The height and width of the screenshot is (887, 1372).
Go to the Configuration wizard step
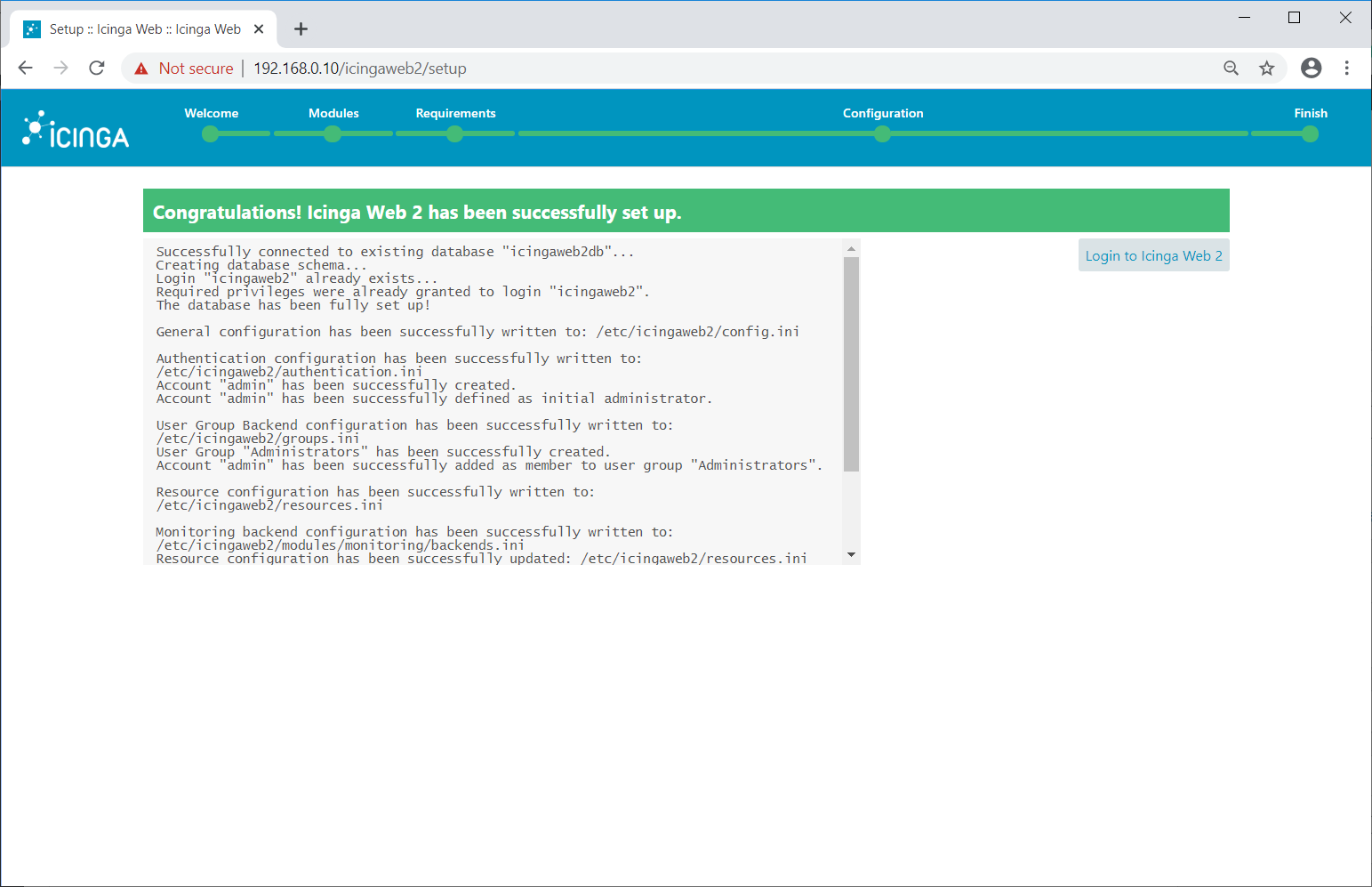coord(883,113)
